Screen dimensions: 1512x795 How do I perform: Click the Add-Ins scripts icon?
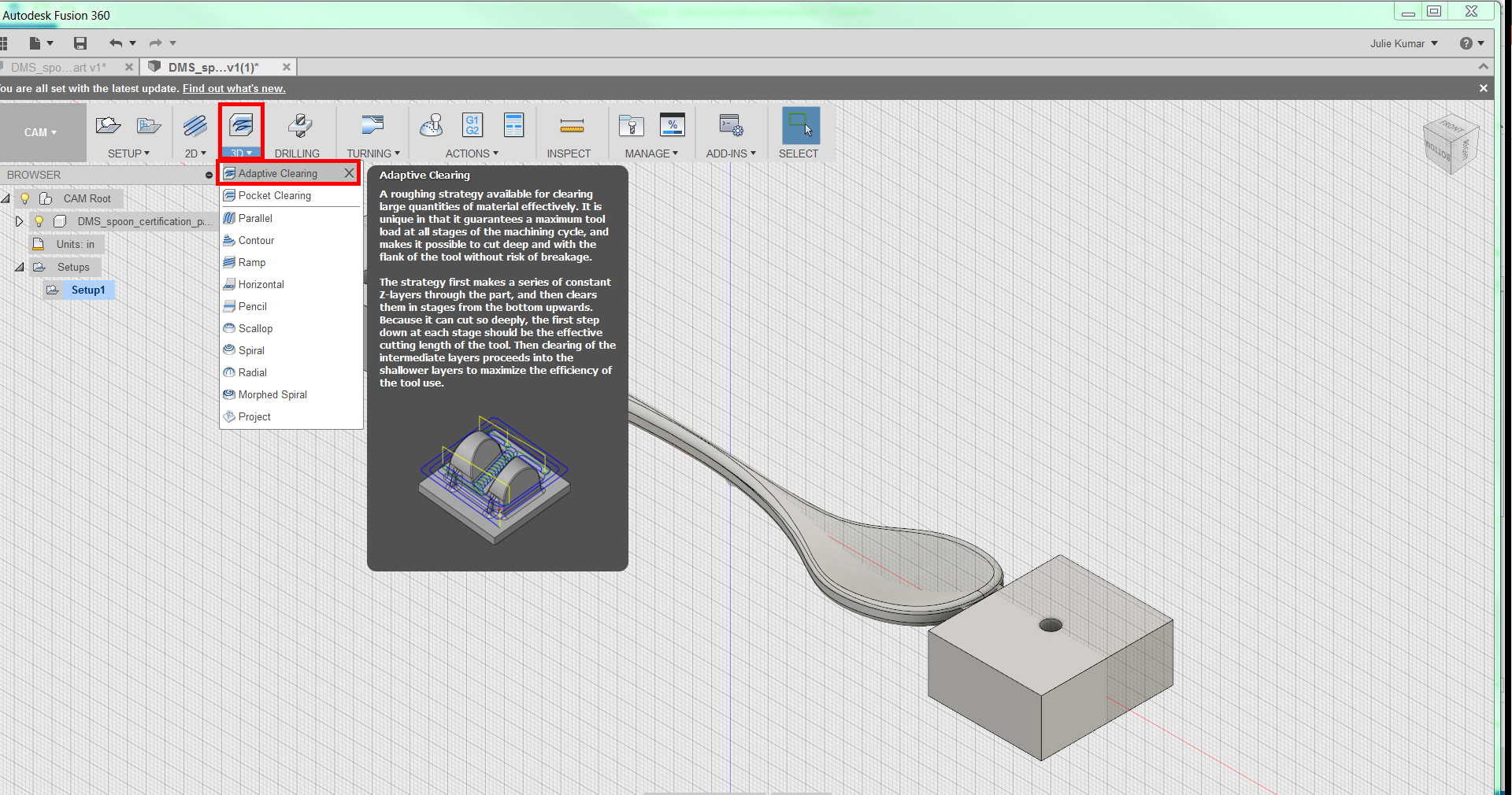[x=731, y=125]
